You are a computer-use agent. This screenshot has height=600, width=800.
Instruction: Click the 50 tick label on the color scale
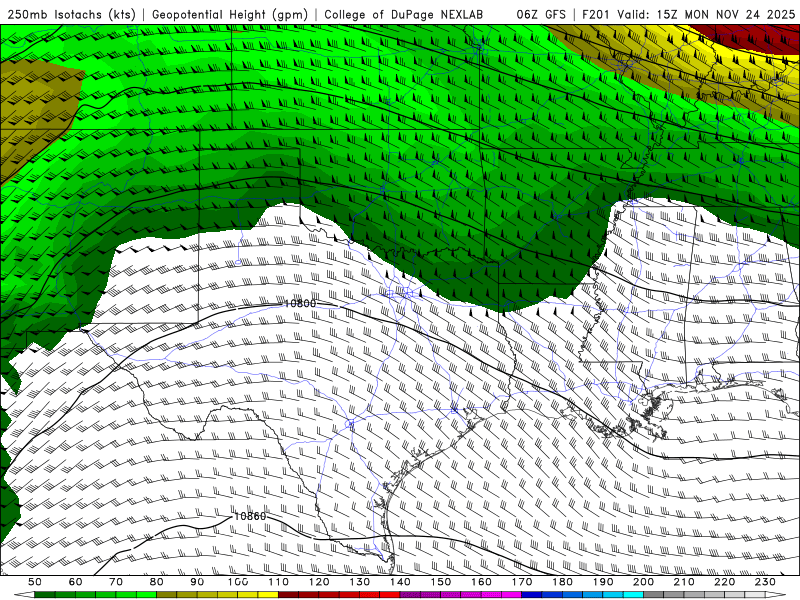pyautogui.click(x=35, y=582)
